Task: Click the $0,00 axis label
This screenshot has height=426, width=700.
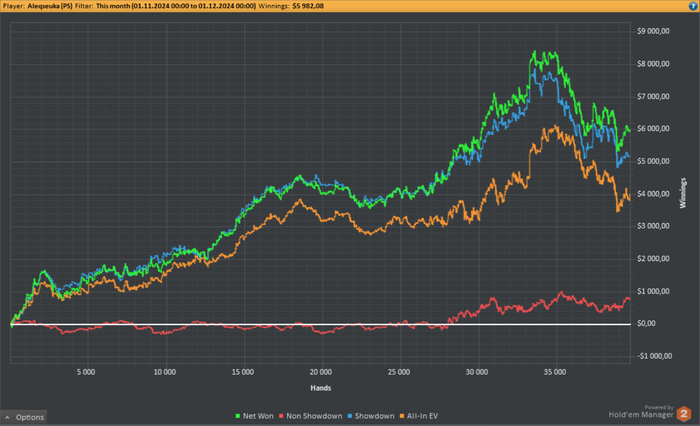Action: 646,323
